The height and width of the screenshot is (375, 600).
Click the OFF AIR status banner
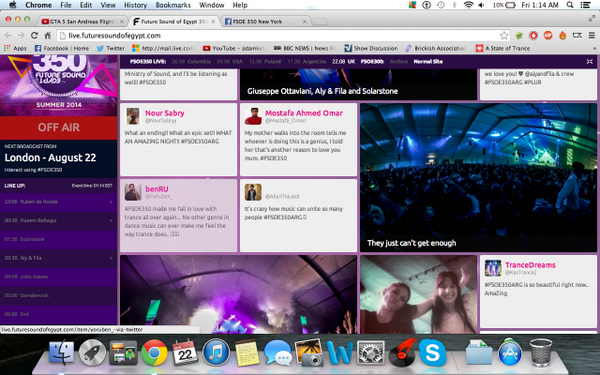(x=59, y=127)
